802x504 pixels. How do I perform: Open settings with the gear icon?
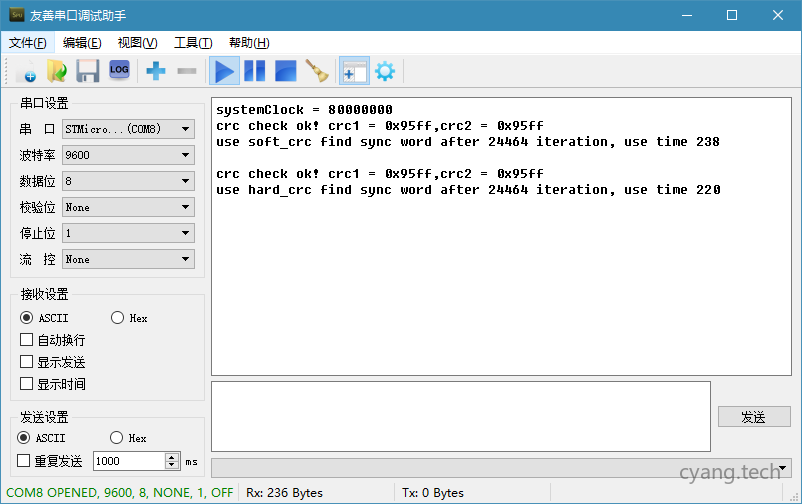(x=384, y=71)
